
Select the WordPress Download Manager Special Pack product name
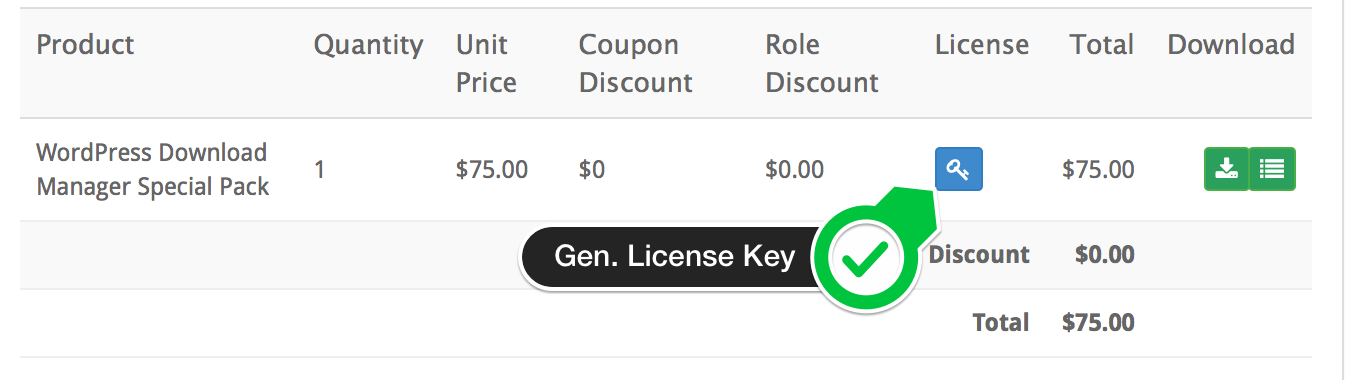click(153, 170)
